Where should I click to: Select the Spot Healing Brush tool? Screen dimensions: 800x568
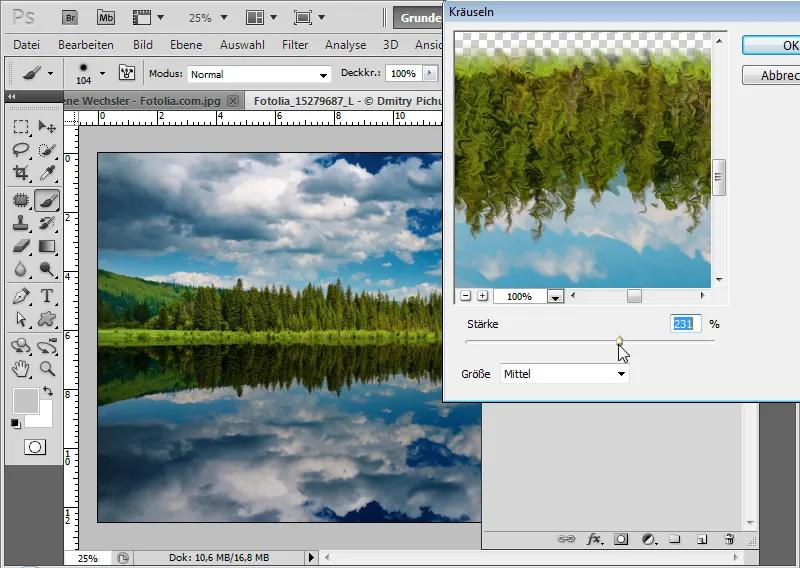coord(21,200)
